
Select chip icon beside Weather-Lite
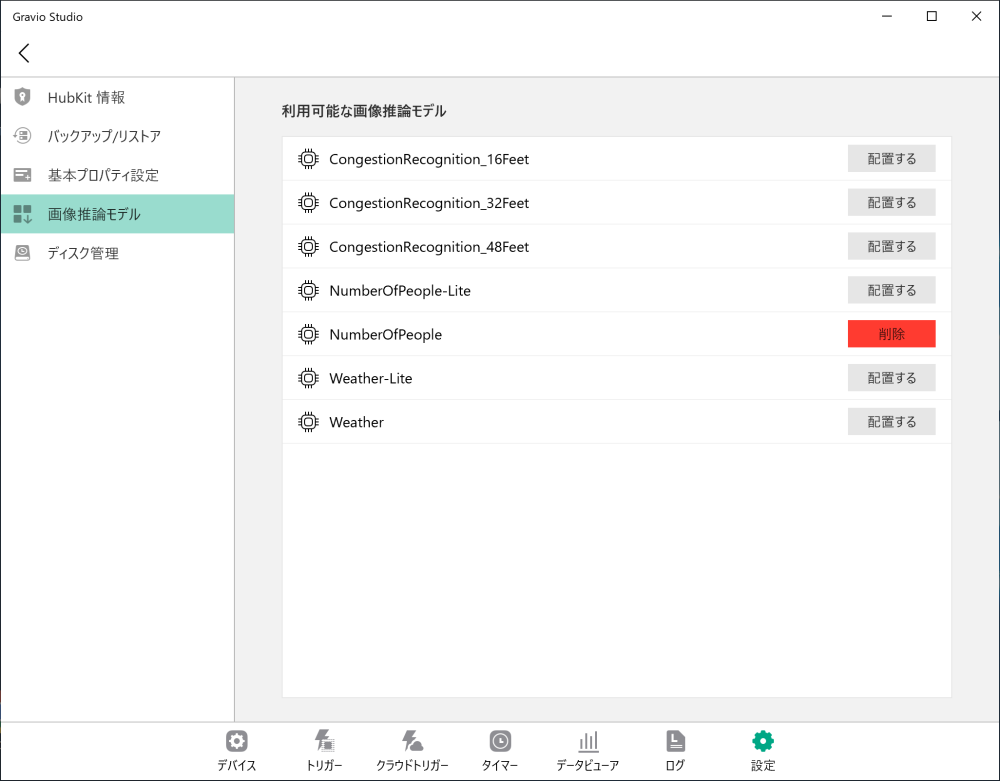tap(308, 378)
